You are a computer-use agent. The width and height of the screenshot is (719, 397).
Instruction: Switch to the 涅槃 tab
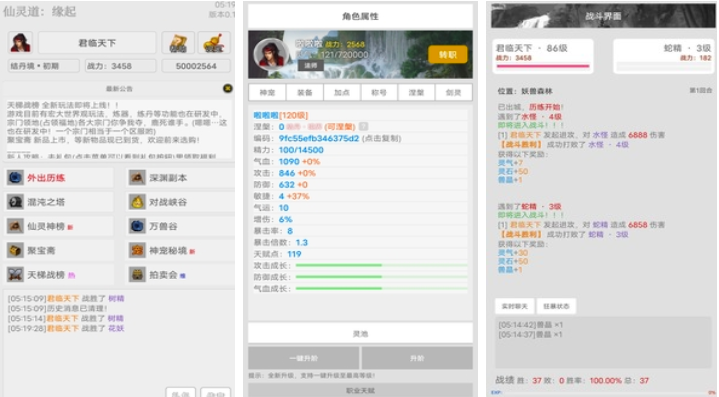tap(416, 93)
